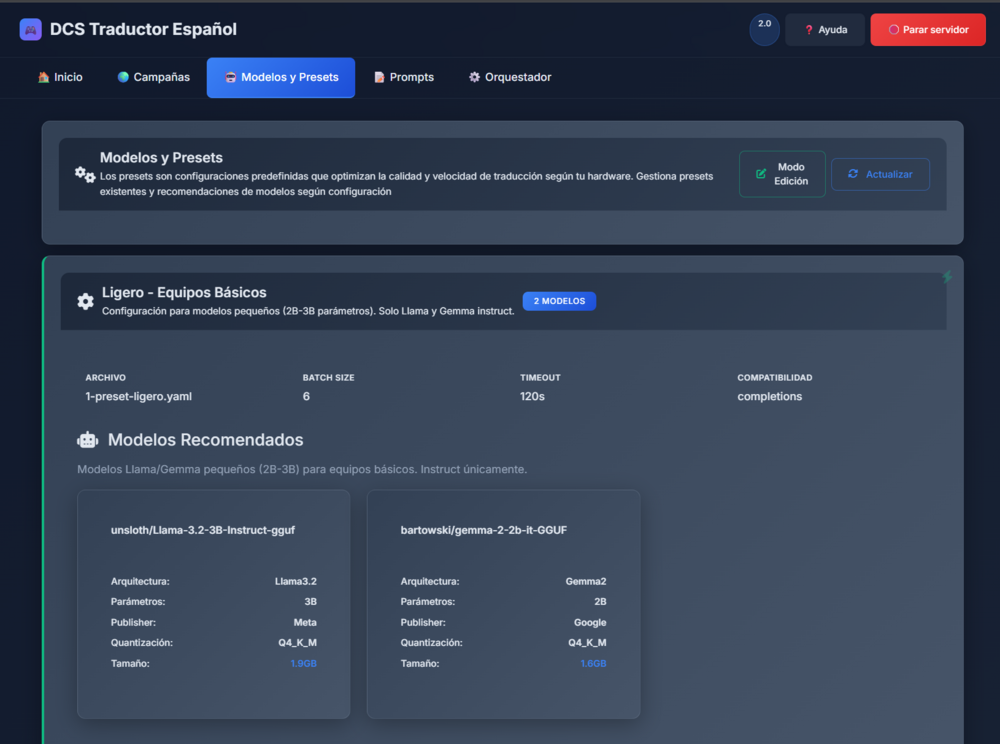Click the DCS Traductor app logo icon
The height and width of the screenshot is (744, 1000).
31,29
